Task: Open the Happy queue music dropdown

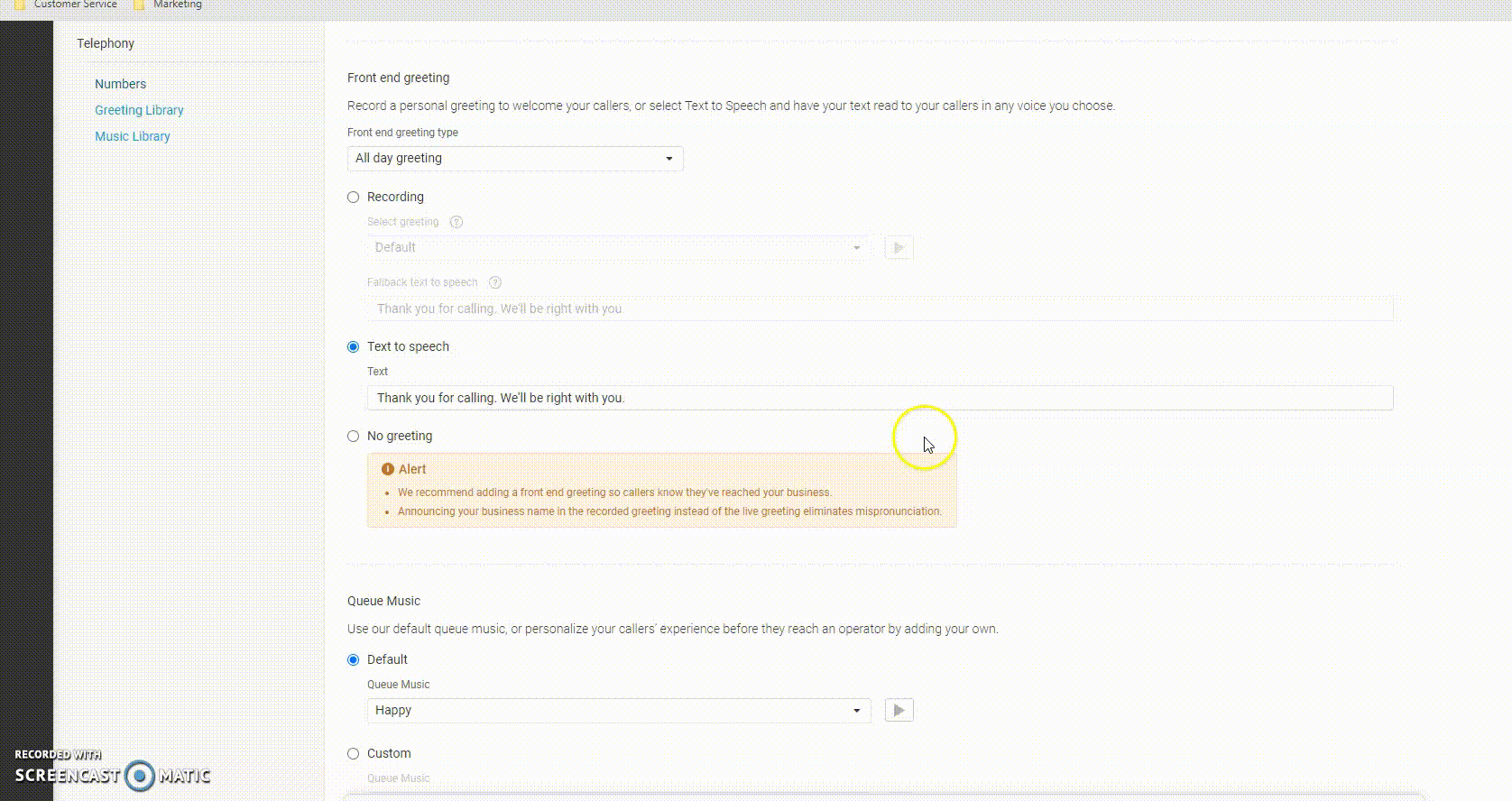Action: pyautogui.click(x=618, y=711)
